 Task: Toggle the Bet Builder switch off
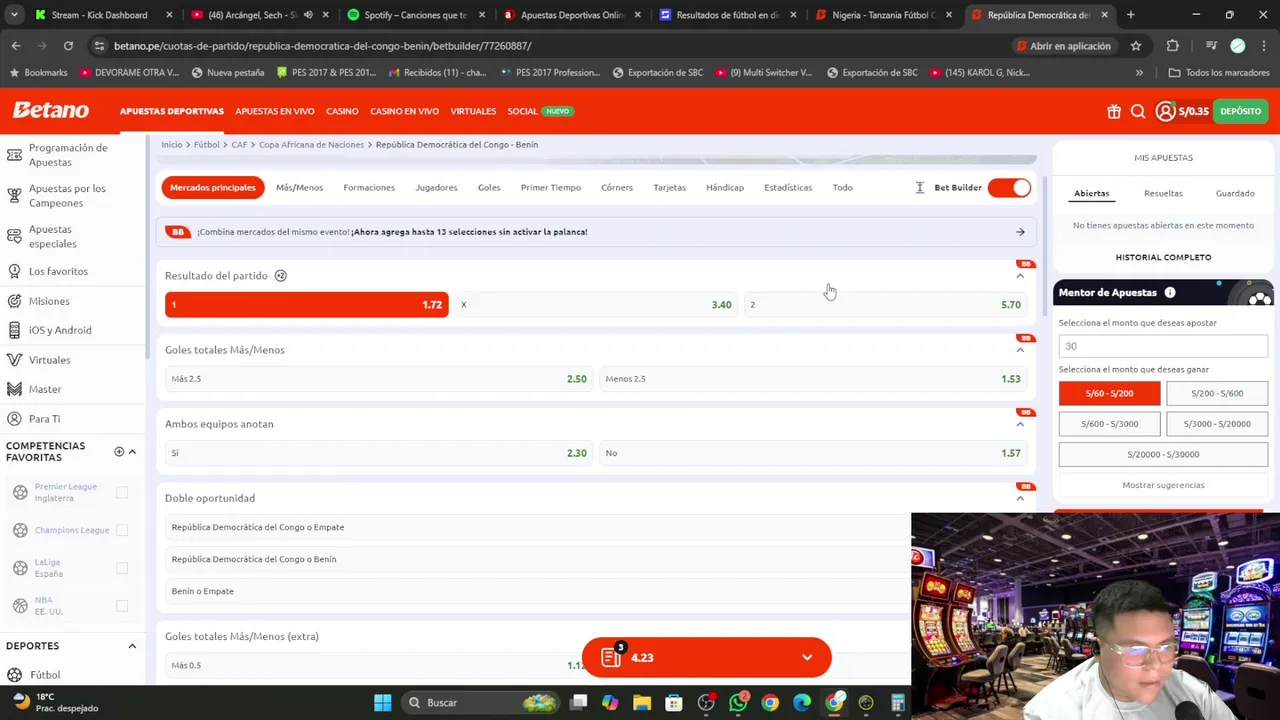[x=1009, y=188]
